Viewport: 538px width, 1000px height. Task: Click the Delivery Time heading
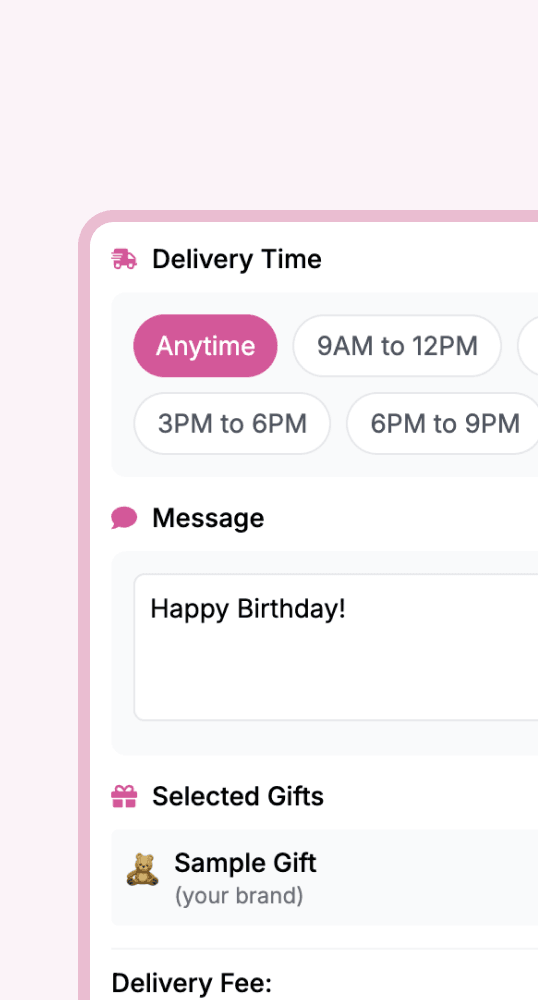[x=236, y=259]
